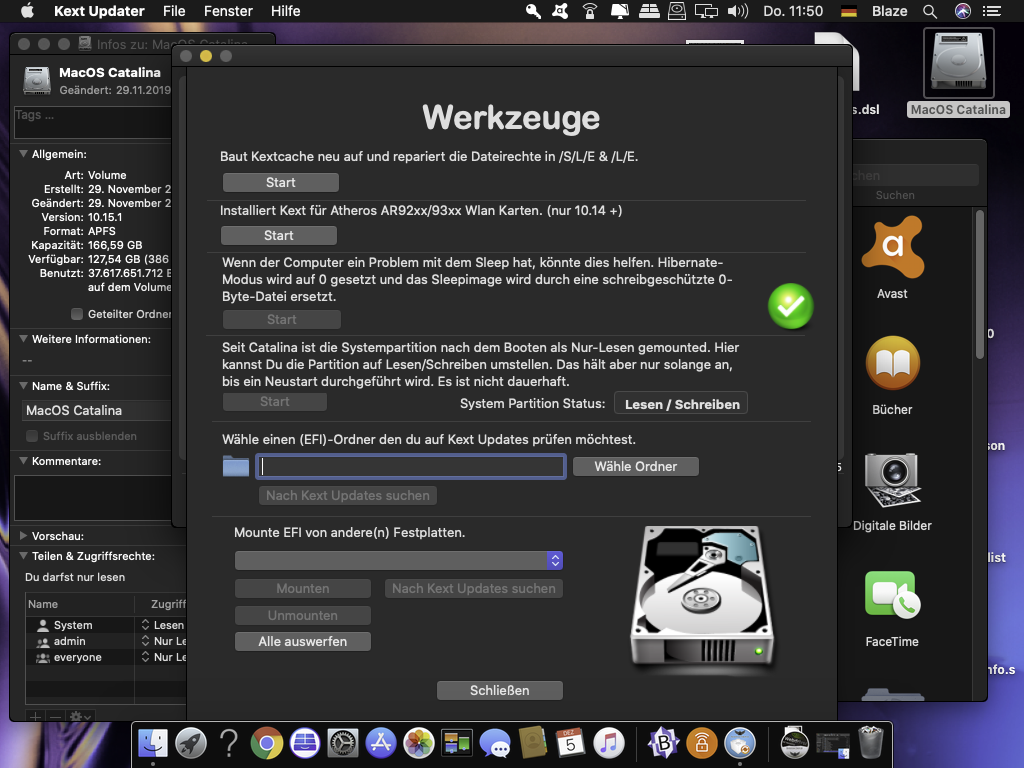
Task: Click the Kommentare text area
Action: [93, 498]
